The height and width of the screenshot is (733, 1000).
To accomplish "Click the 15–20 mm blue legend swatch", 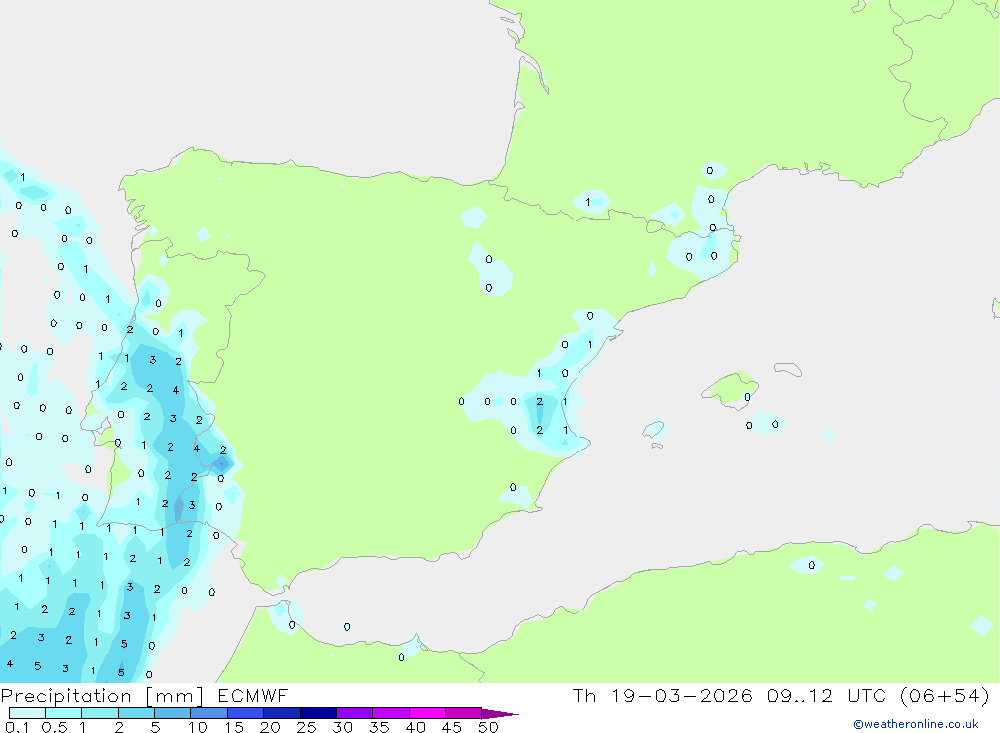I will [x=246, y=713].
